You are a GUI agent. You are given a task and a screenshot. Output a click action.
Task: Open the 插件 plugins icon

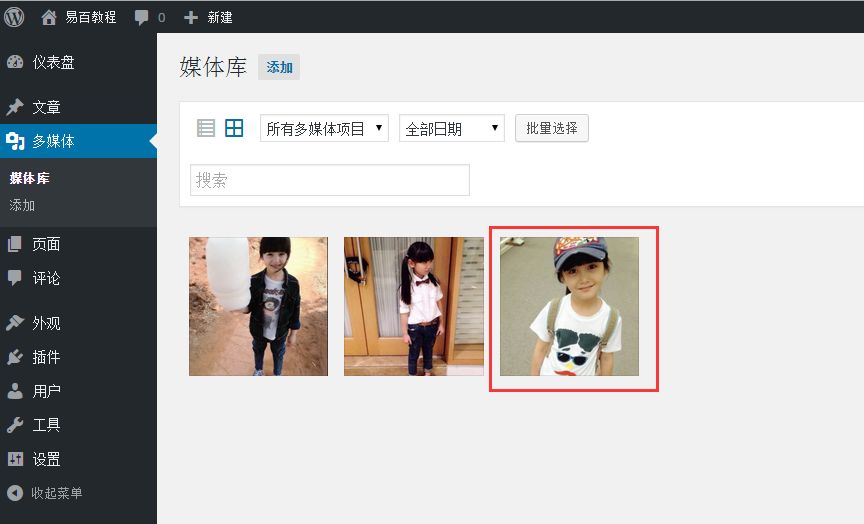click(15, 357)
